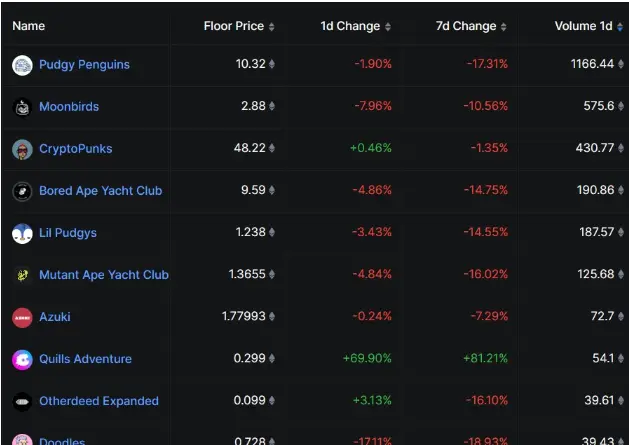The width and height of the screenshot is (629, 445).
Task: Open the Doodles collection link
Action: tap(62, 441)
